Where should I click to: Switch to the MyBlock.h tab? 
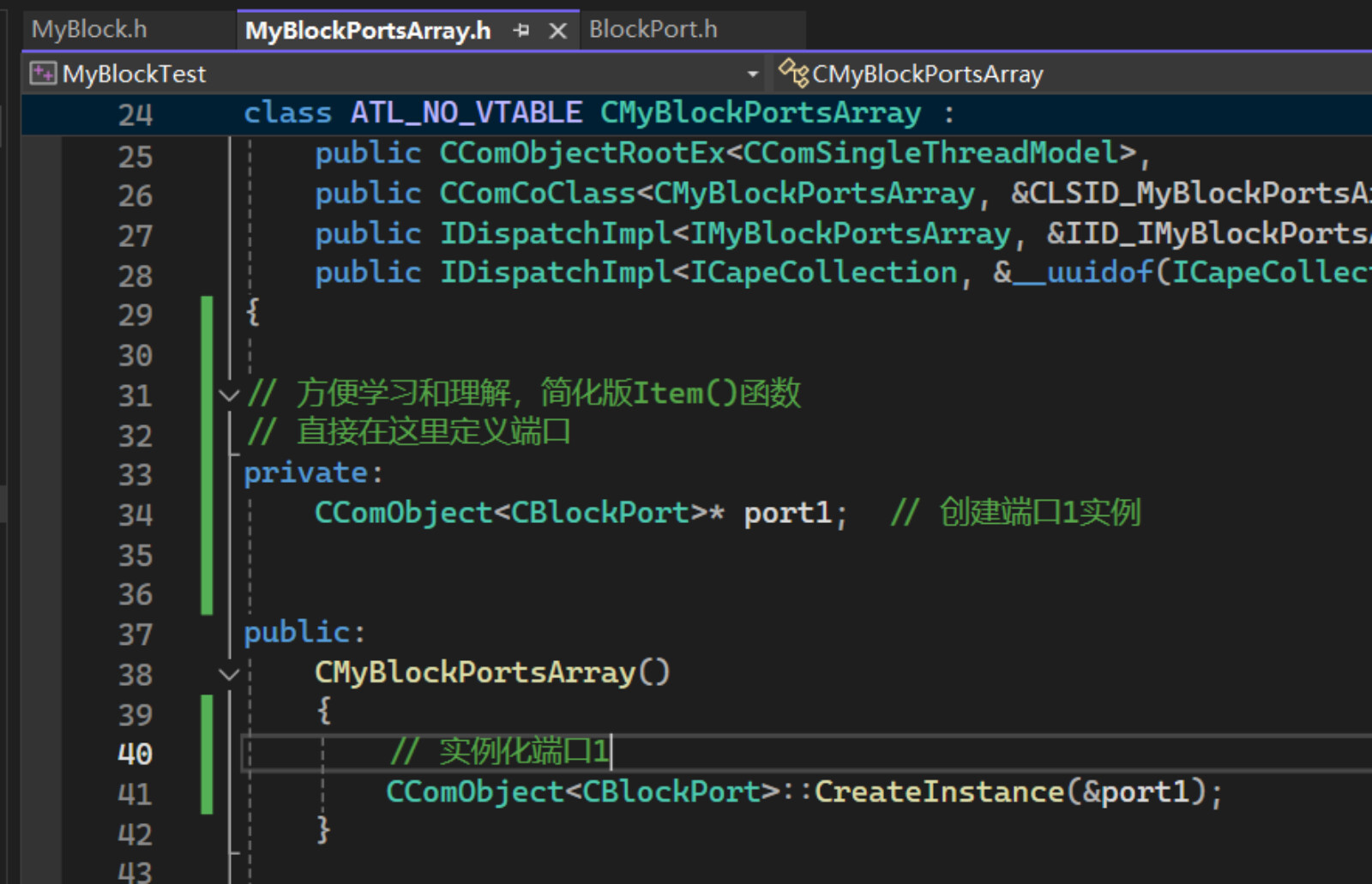click(89, 29)
